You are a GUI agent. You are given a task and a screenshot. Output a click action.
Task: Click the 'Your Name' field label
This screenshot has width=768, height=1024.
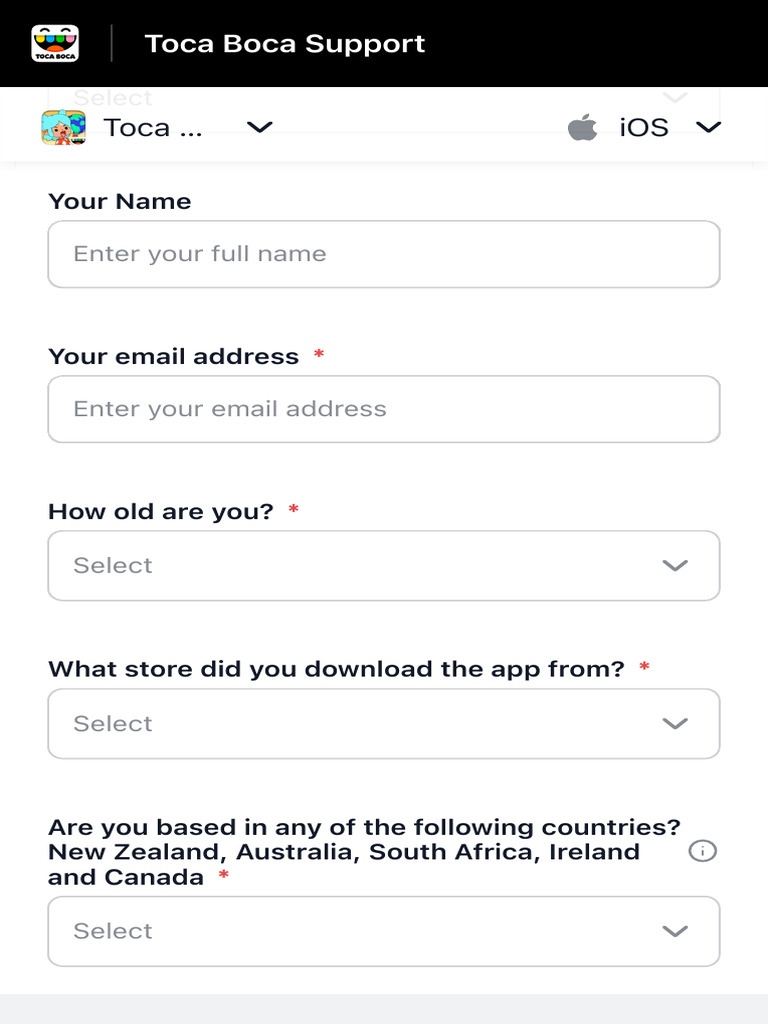click(119, 201)
